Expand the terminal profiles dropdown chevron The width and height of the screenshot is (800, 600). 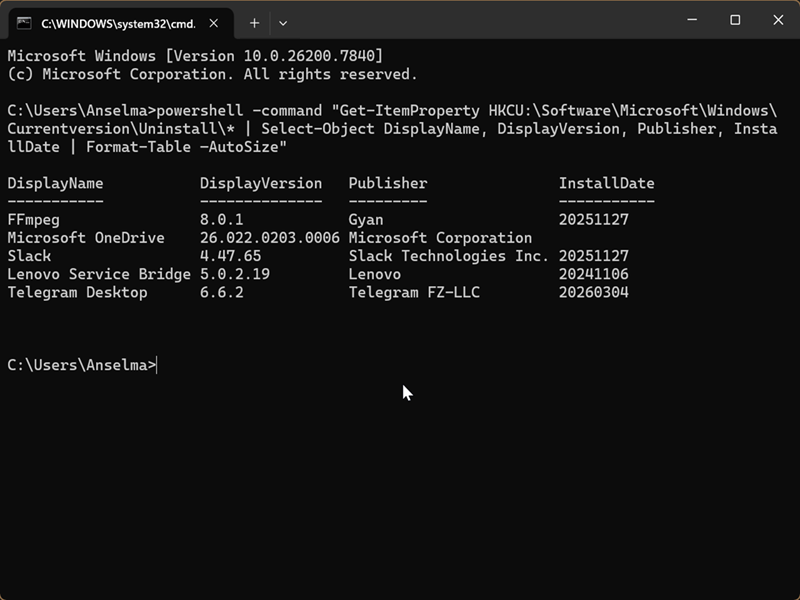283,22
